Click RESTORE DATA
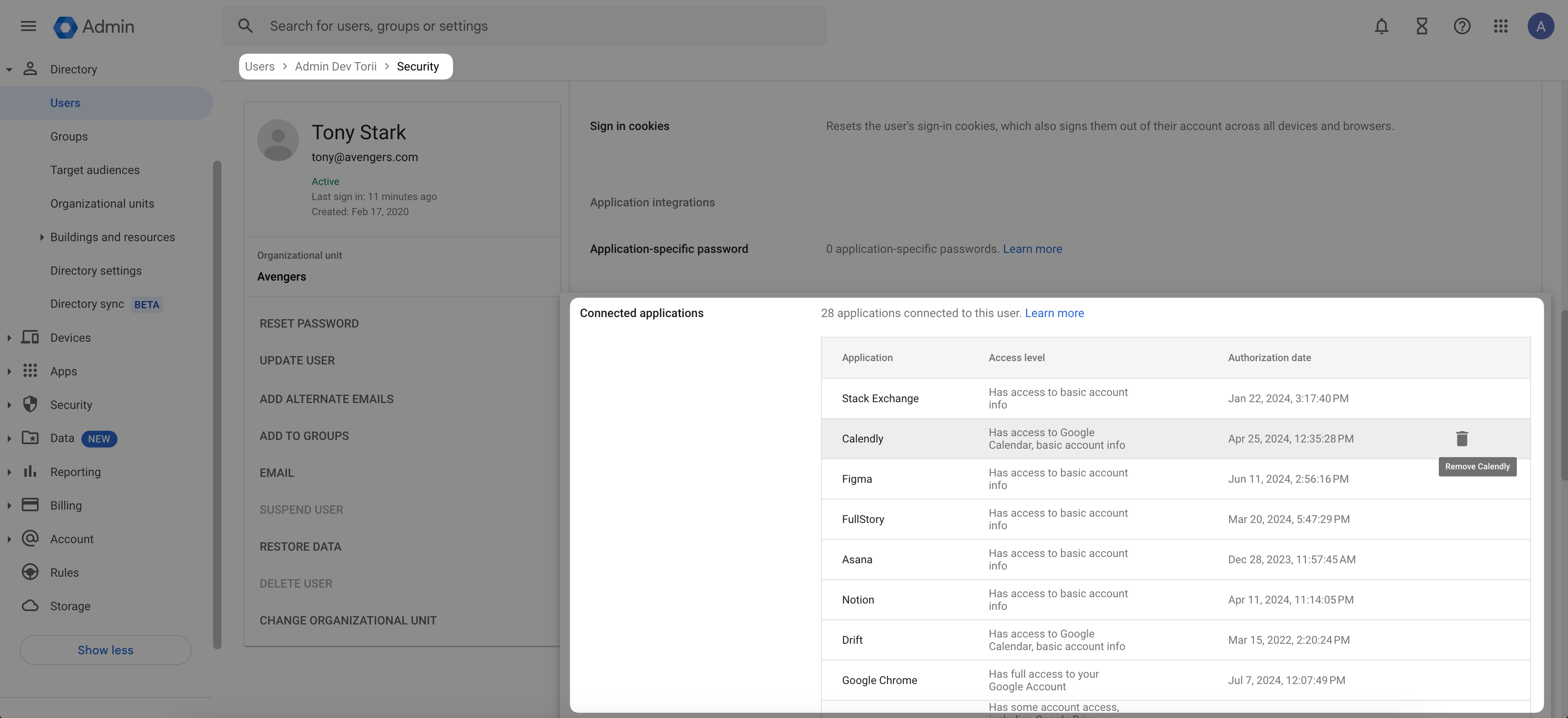Image resolution: width=1568 pixels, height=718 pixels. point(300,546)
